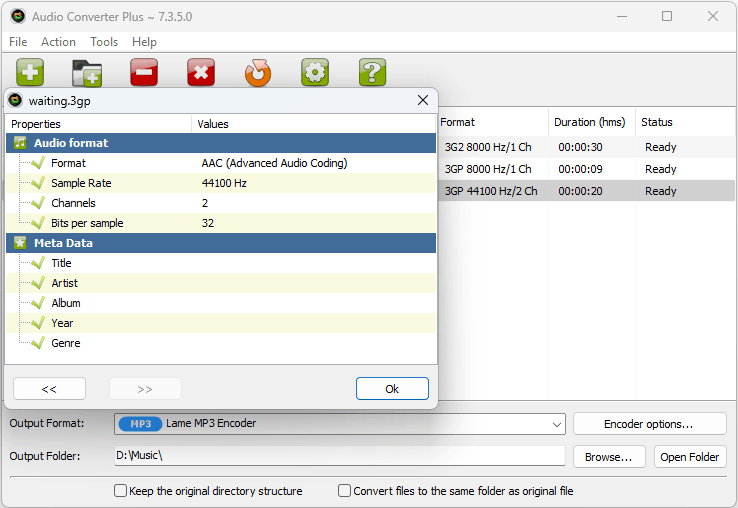The image size is (738, 508).
Task: Click the check icon next to Title
Action: click(38, 263)
